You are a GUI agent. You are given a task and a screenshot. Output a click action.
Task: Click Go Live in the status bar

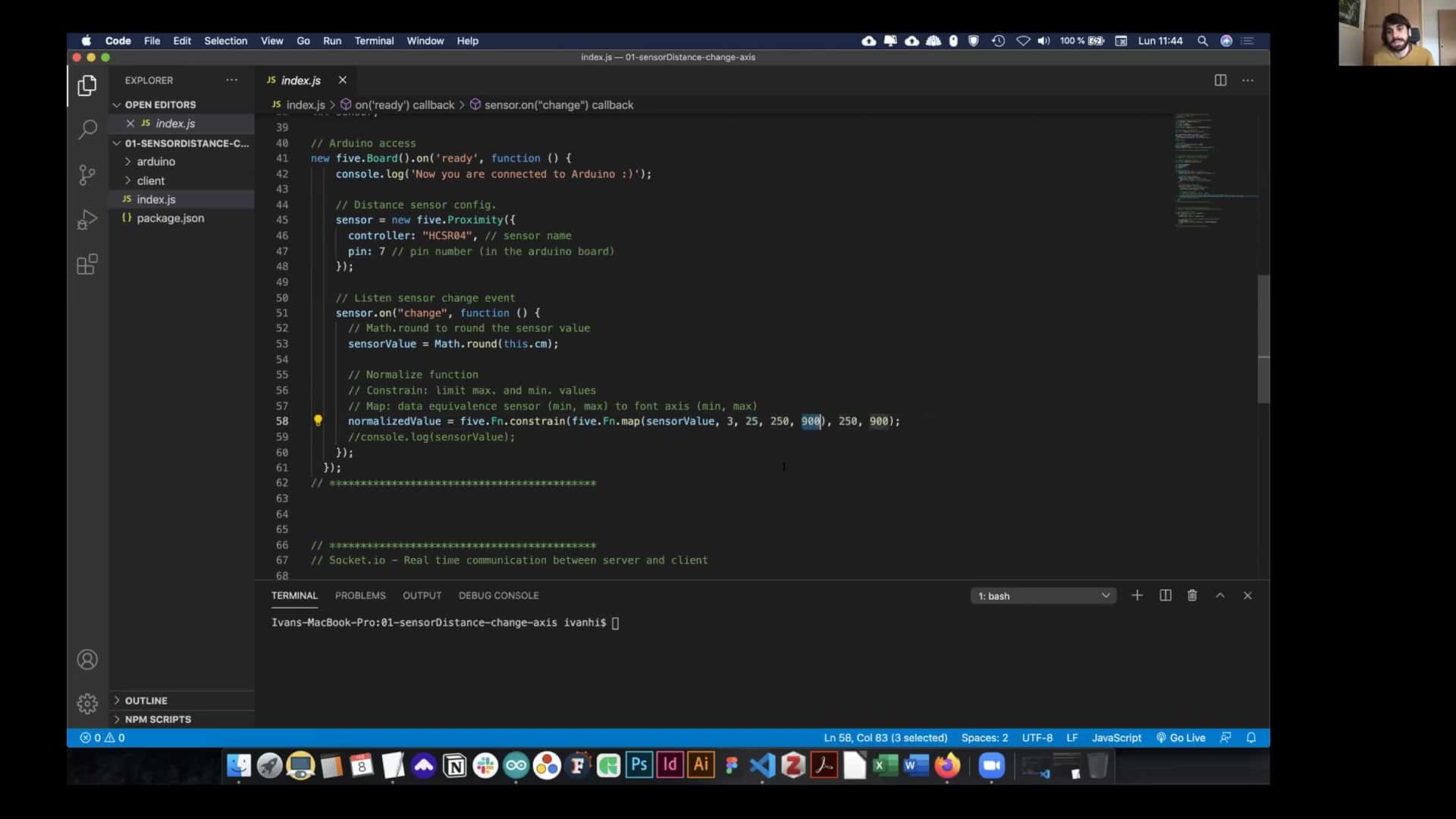pyautogui.click(x=1180, y=737)
